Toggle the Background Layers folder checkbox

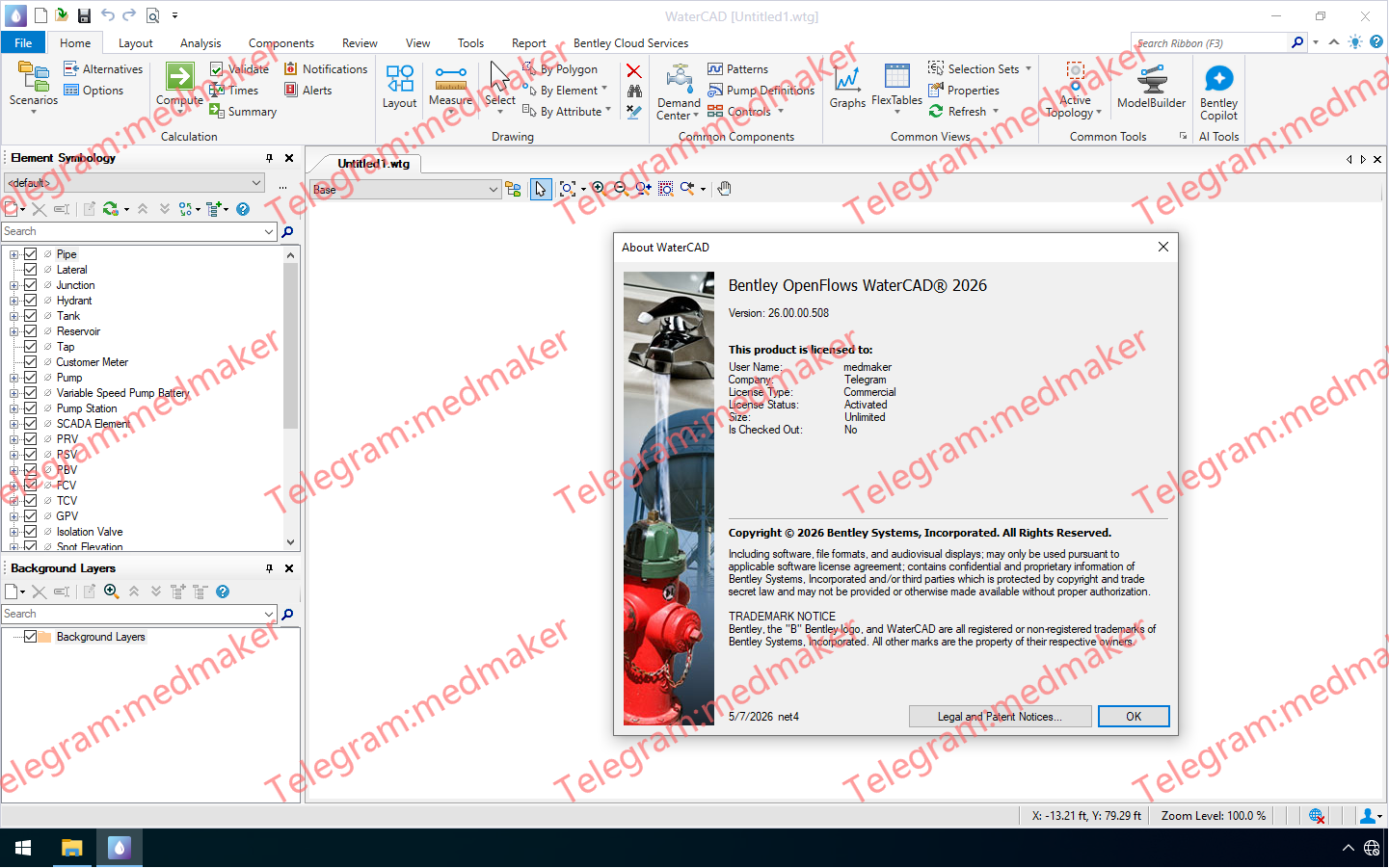coord(30,637)
